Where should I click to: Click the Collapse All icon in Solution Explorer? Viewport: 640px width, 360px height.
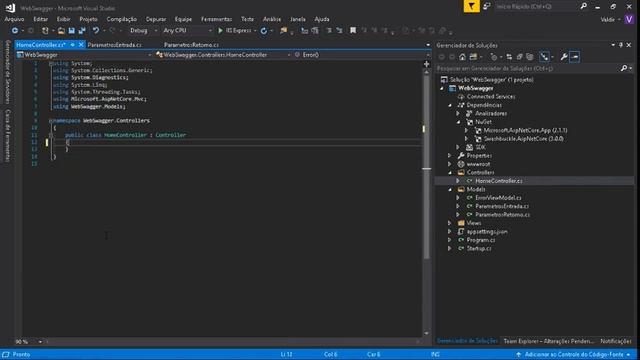(520, 57)
